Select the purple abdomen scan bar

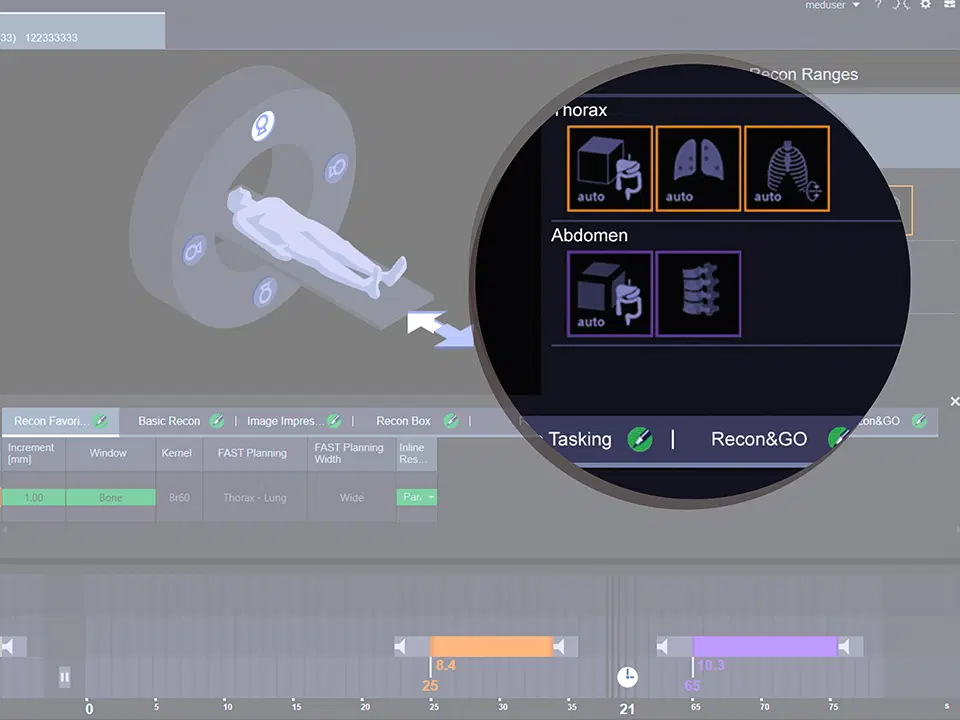(x=765, y=647)
